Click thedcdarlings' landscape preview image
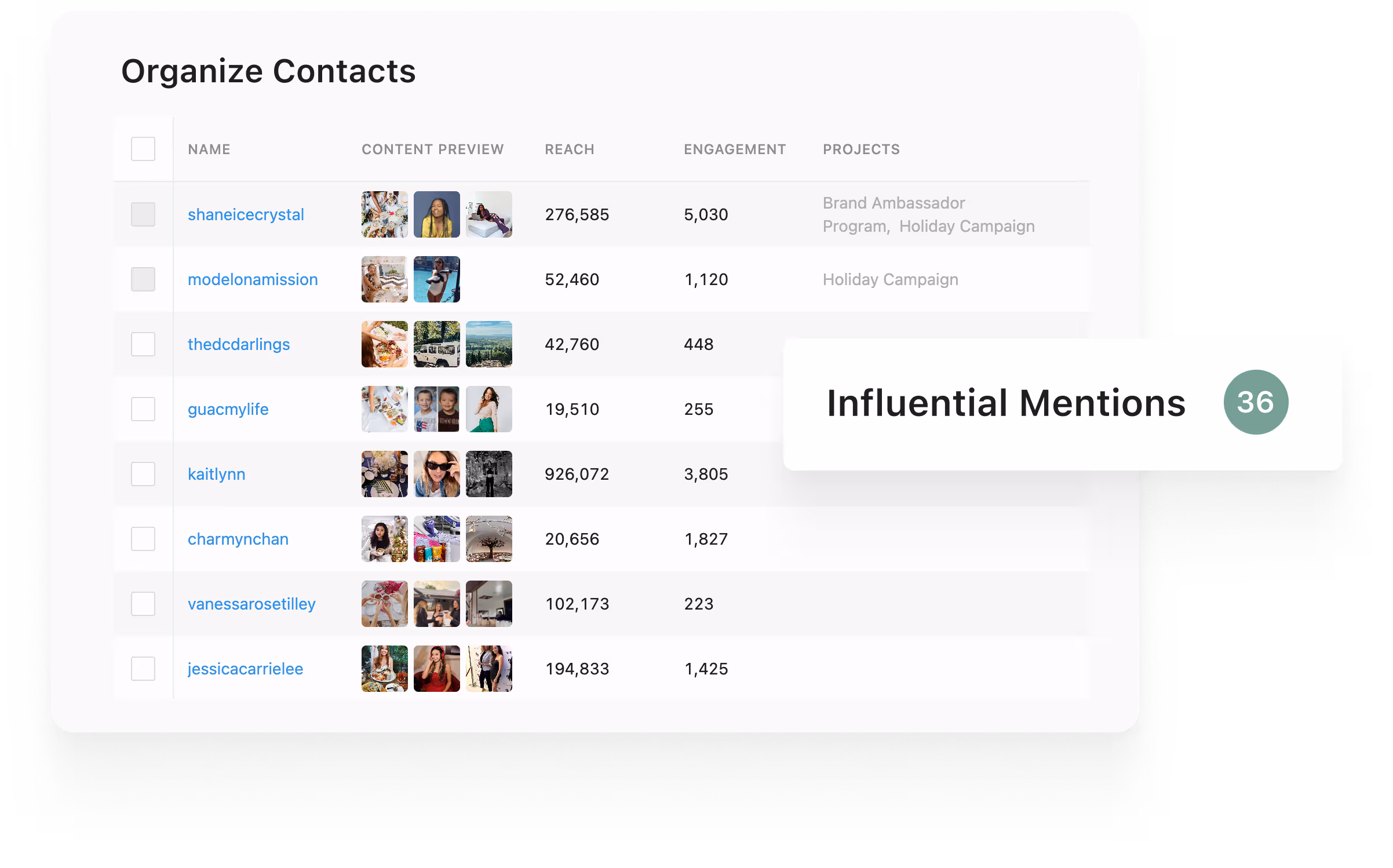Screen dimensions: 1393x868 488,344
